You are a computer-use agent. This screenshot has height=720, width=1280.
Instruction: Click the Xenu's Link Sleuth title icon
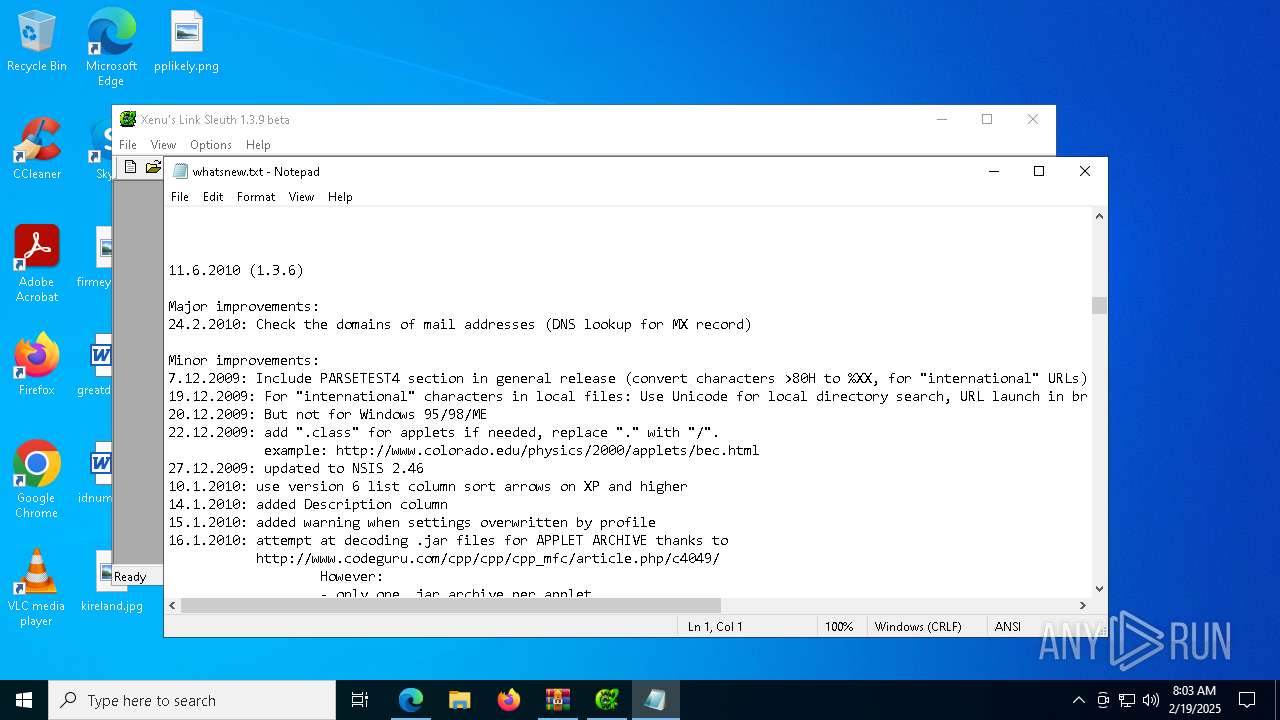pos(128,119)
